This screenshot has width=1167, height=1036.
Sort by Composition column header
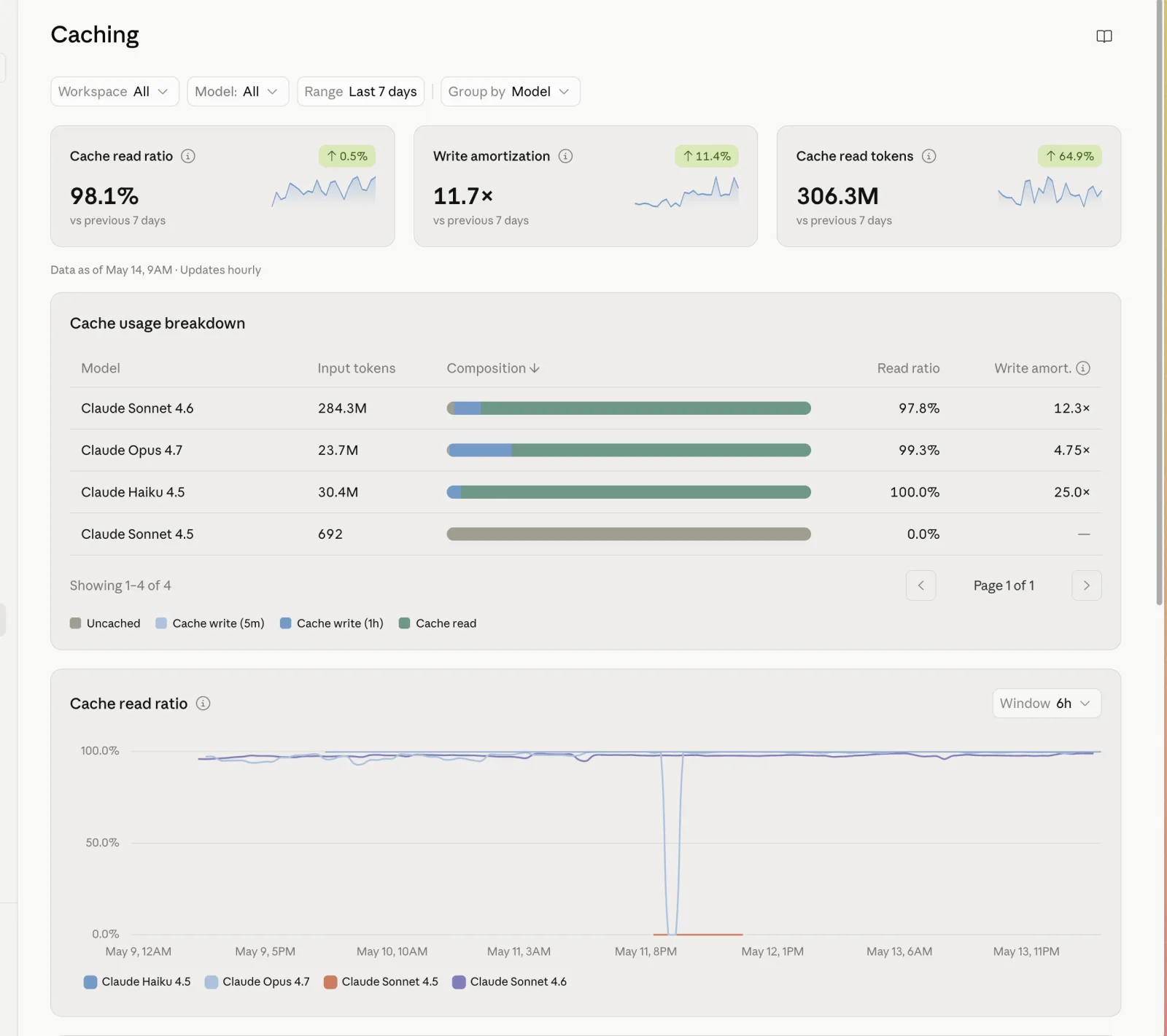tap(493, 368)
